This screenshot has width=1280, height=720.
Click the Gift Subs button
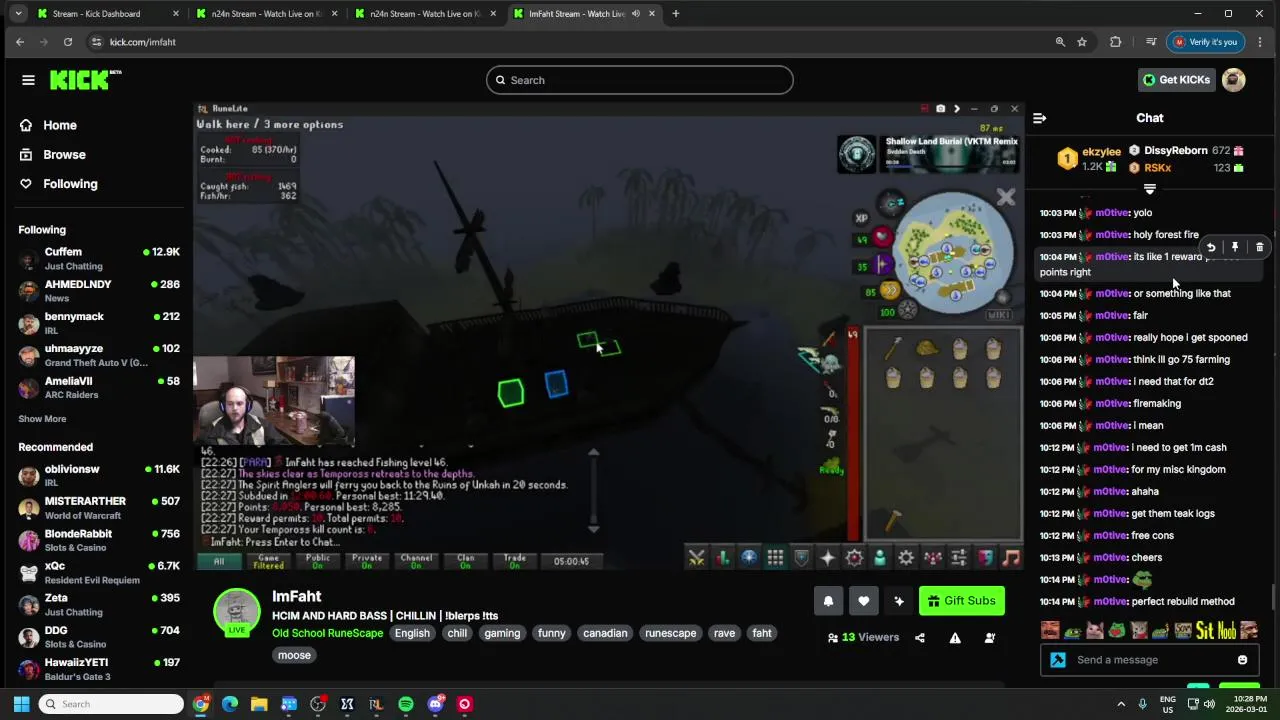(961, 601)
